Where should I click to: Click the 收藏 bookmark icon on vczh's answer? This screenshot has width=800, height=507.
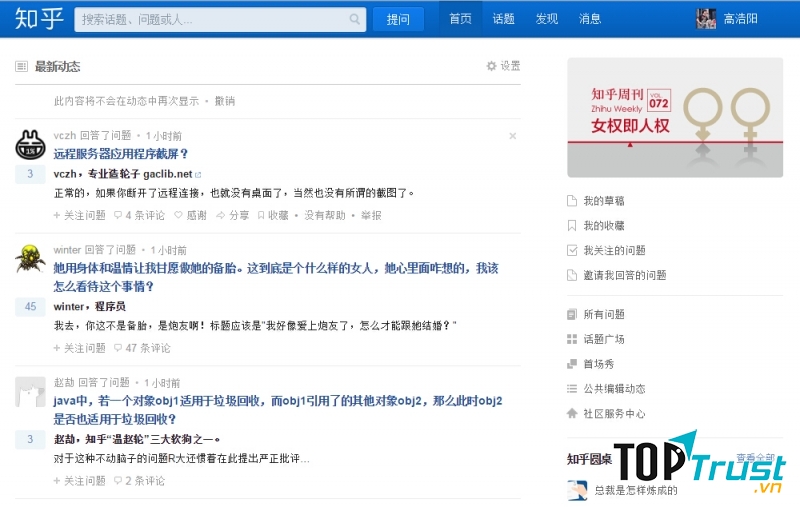[260, 215]
